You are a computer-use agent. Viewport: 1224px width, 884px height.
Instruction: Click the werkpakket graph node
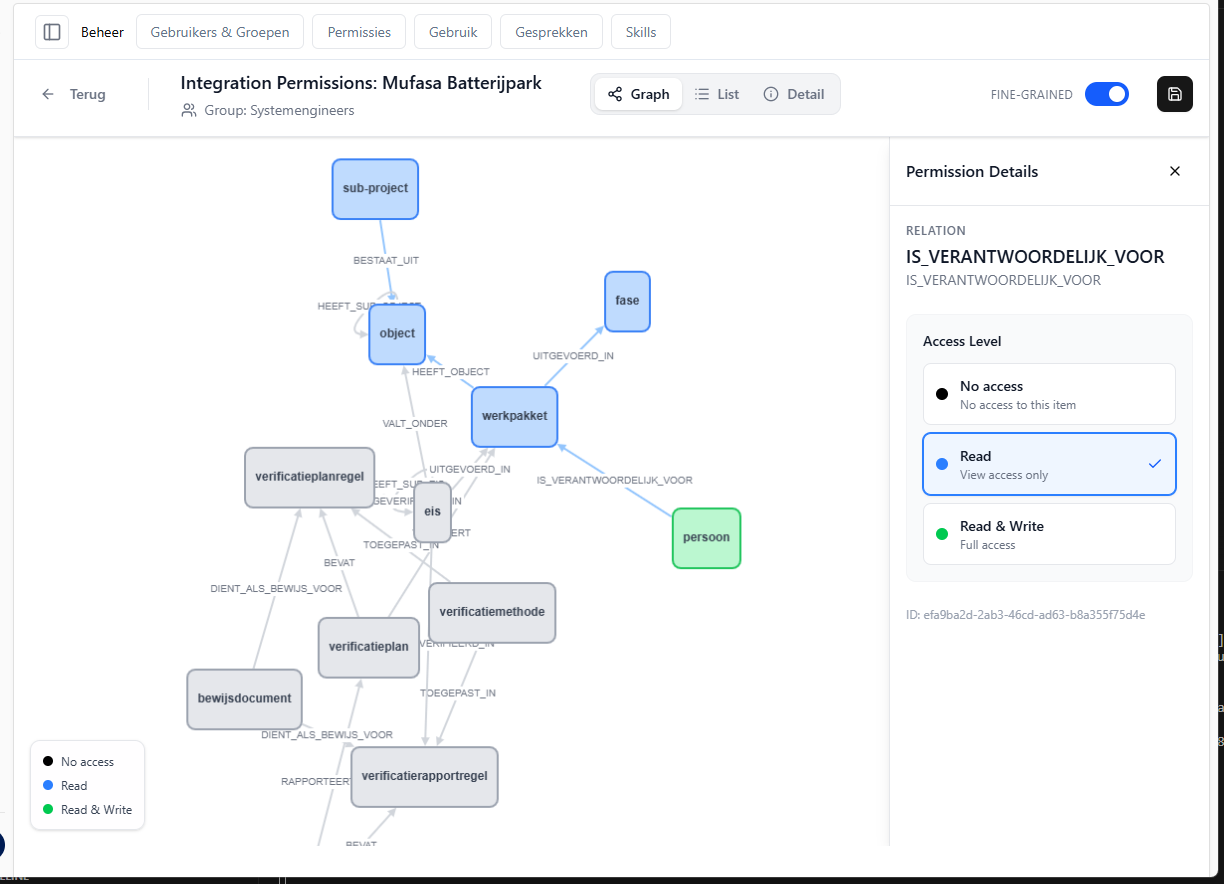tap(514, 416)
